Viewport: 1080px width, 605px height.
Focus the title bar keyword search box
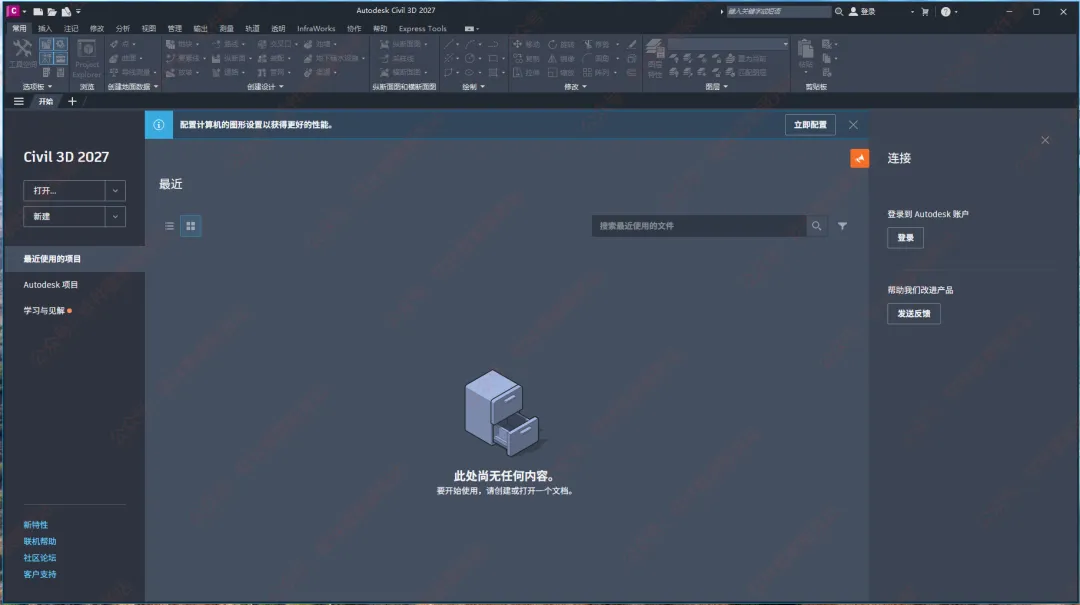point(778,12)
